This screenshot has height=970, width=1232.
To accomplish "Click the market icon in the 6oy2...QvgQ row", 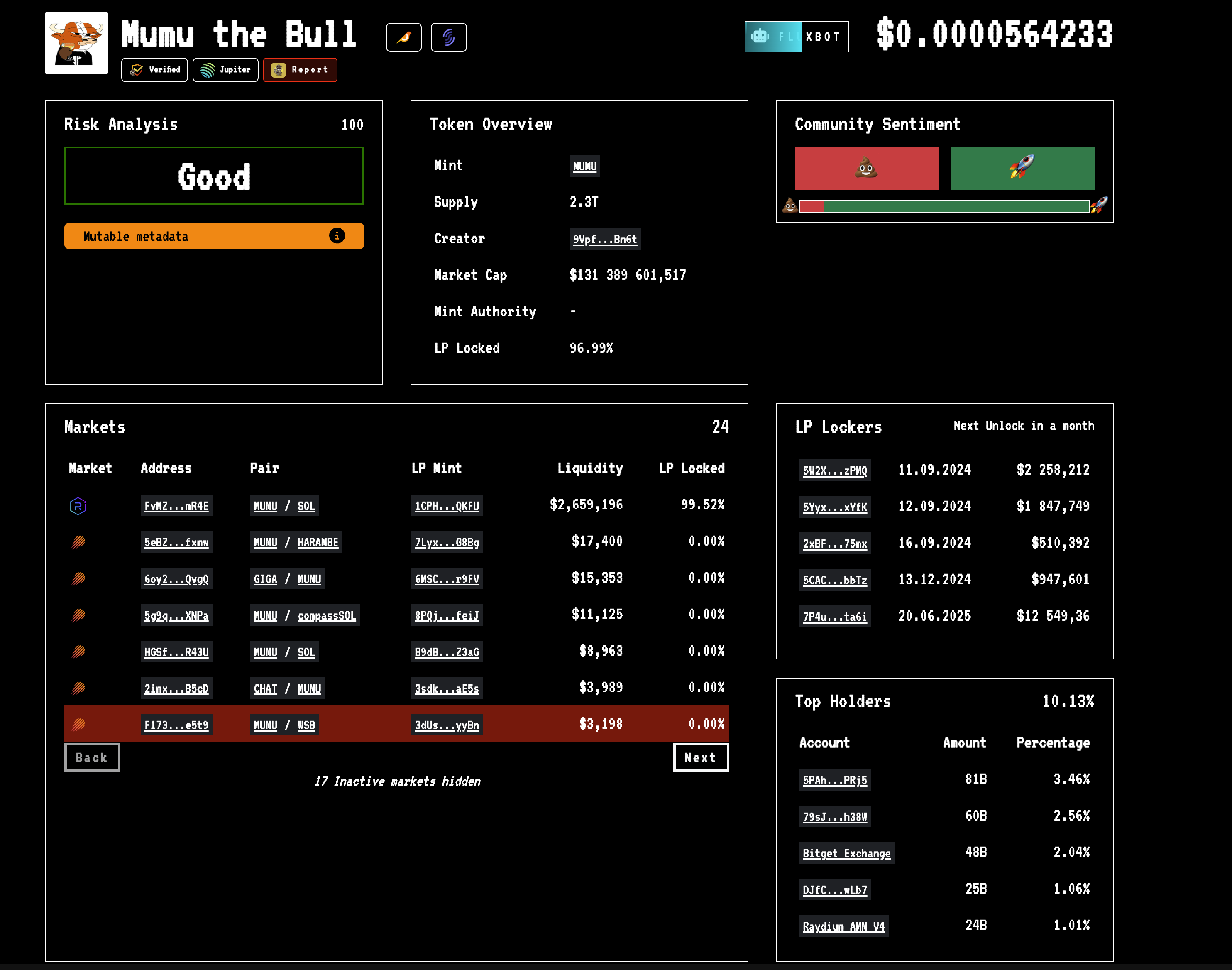I will click(x=78, y=579).
